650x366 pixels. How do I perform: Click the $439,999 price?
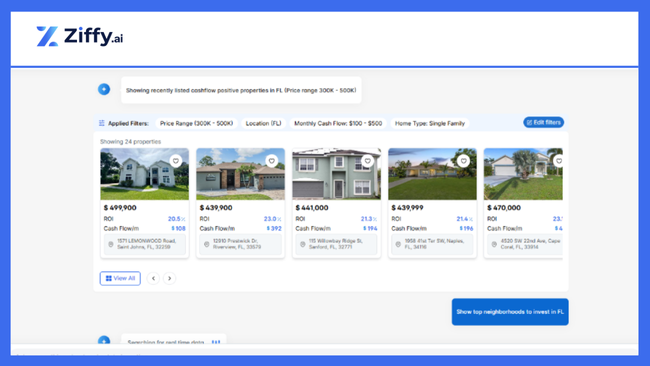click(x=407, y=208)
